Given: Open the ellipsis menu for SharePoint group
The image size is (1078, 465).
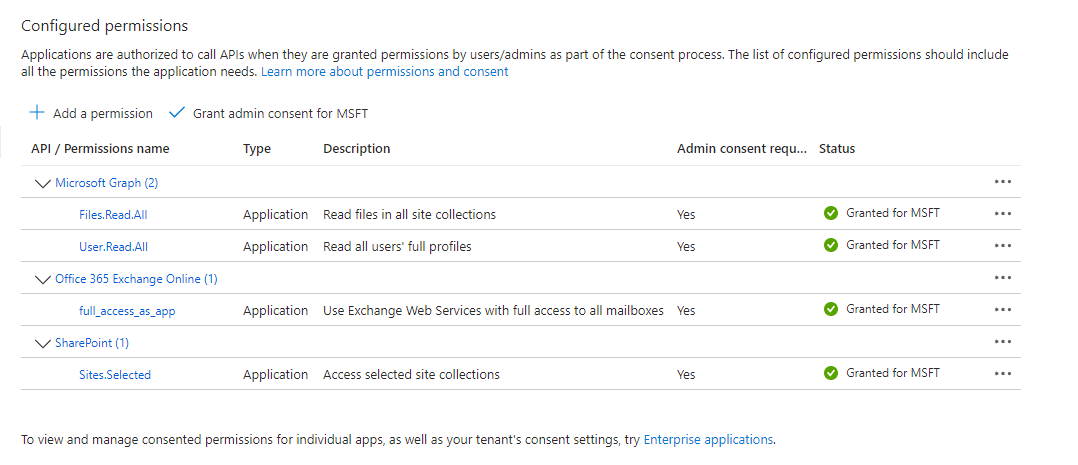Looking at the screenshot, I should coord(1002,342).
